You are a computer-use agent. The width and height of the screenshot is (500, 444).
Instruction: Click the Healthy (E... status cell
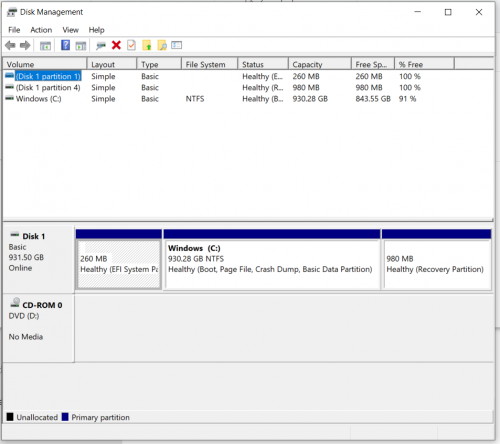point(262,76)
